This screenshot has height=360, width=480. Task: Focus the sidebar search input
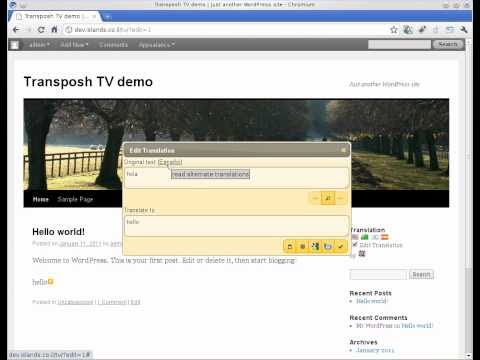pos(378,275)
